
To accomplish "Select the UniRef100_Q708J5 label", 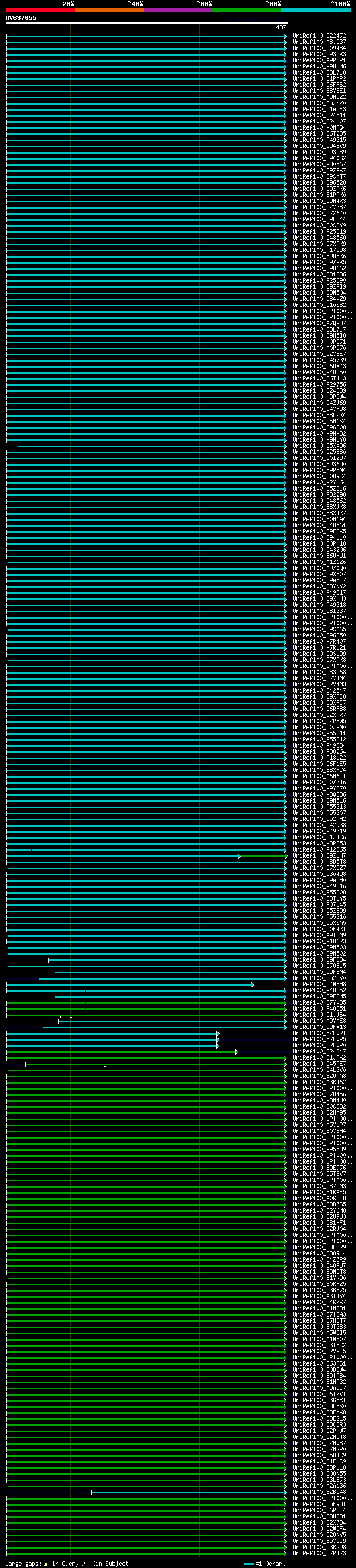I will 319,966.
